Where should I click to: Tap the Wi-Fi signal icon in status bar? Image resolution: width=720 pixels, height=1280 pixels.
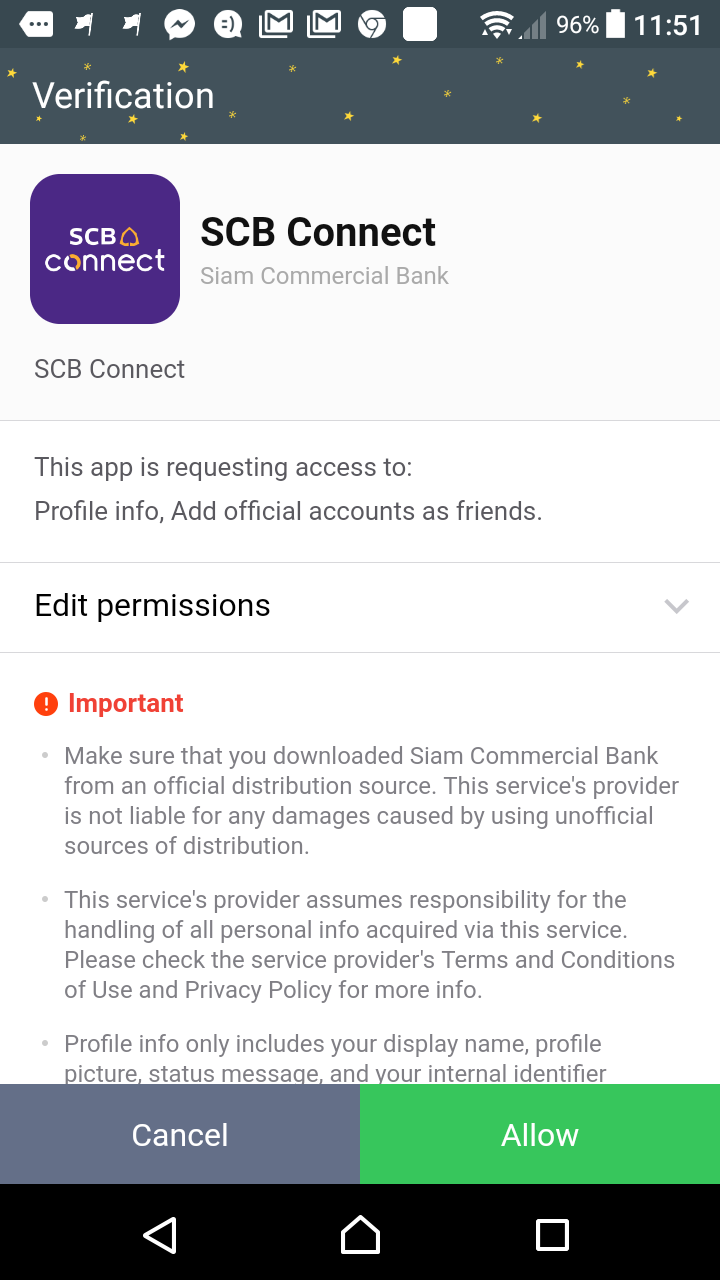coord(496,24)
